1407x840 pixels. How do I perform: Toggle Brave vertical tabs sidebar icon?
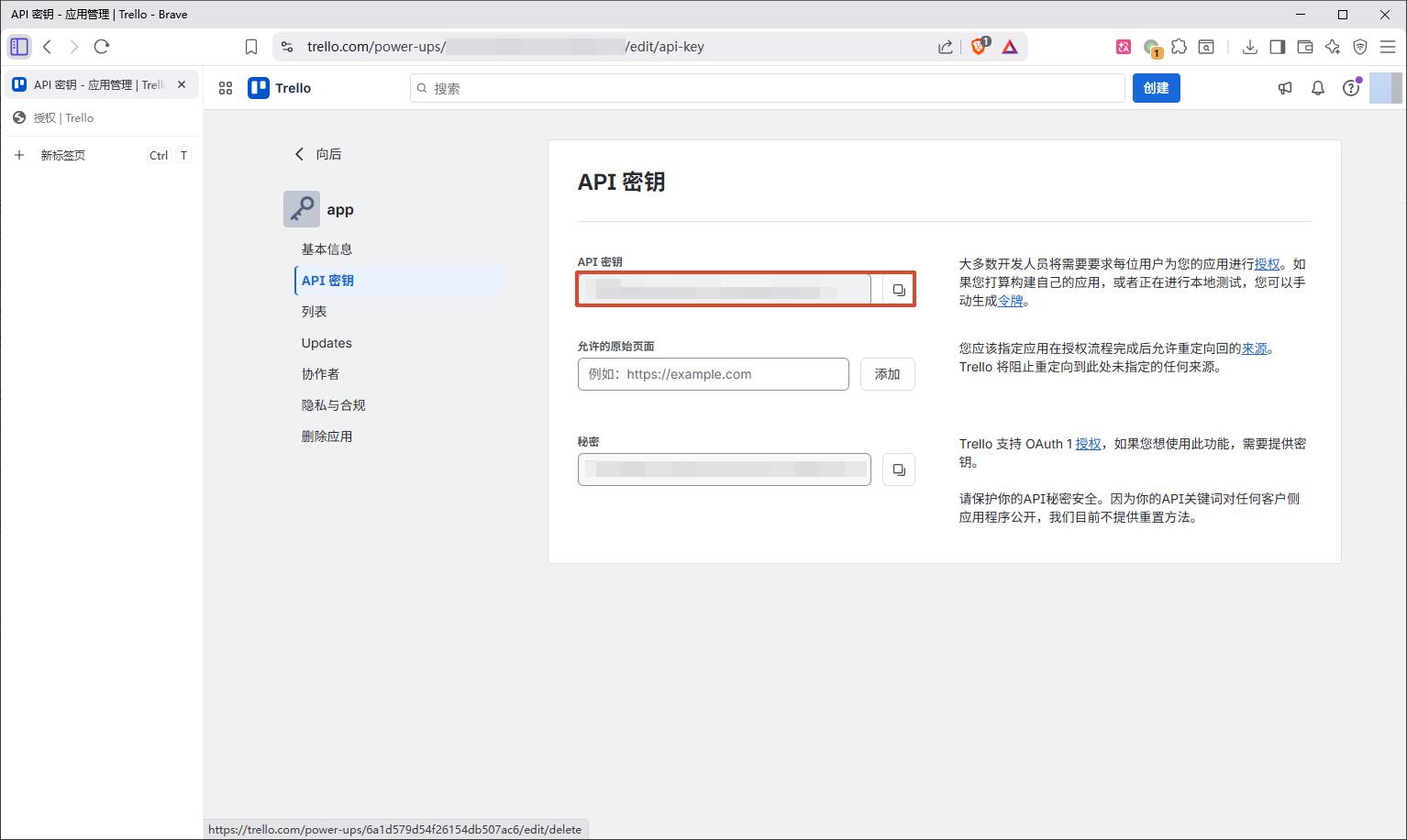pos(19,47)
